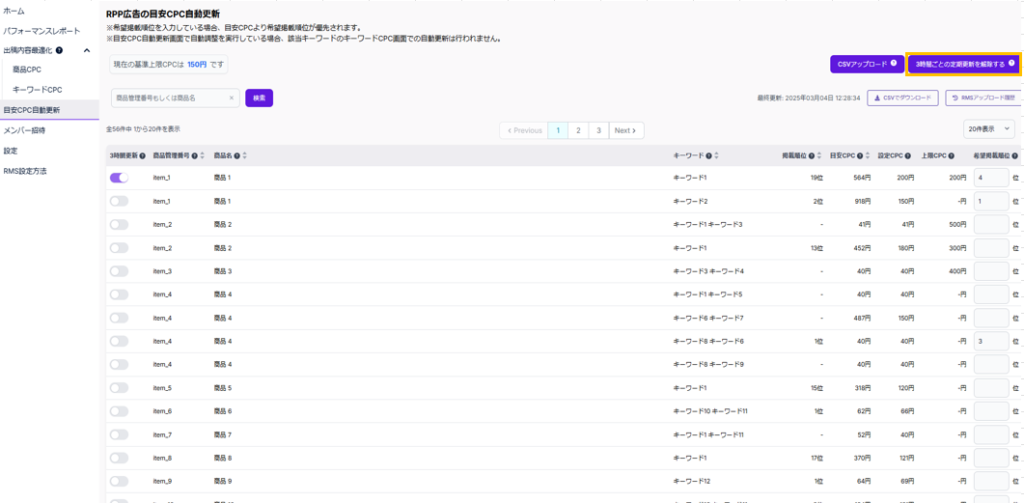The image size is (1024, 503).
Task: Click the help icon on CSVアップロード
Action: pos(893,64)
